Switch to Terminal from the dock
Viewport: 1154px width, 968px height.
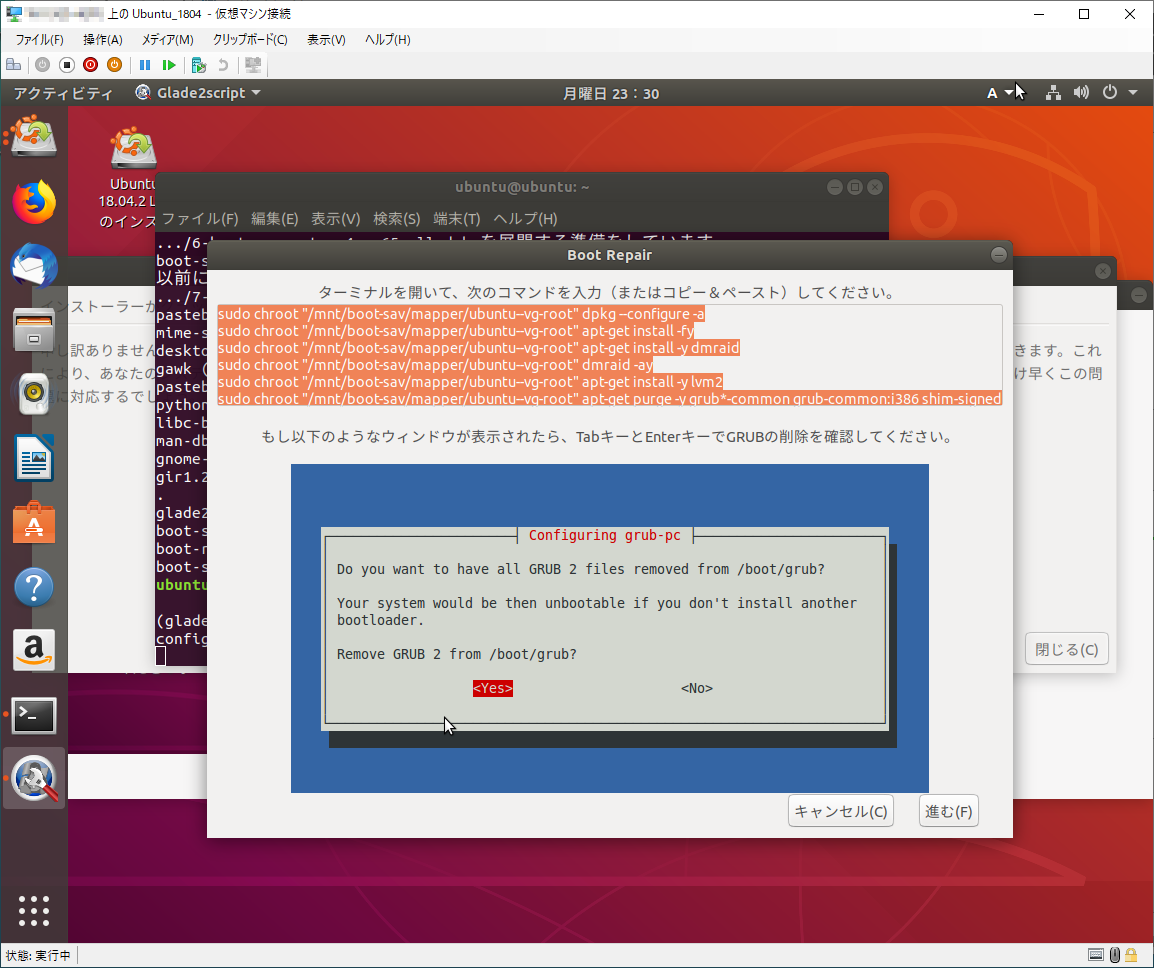[x=33, y=715]
